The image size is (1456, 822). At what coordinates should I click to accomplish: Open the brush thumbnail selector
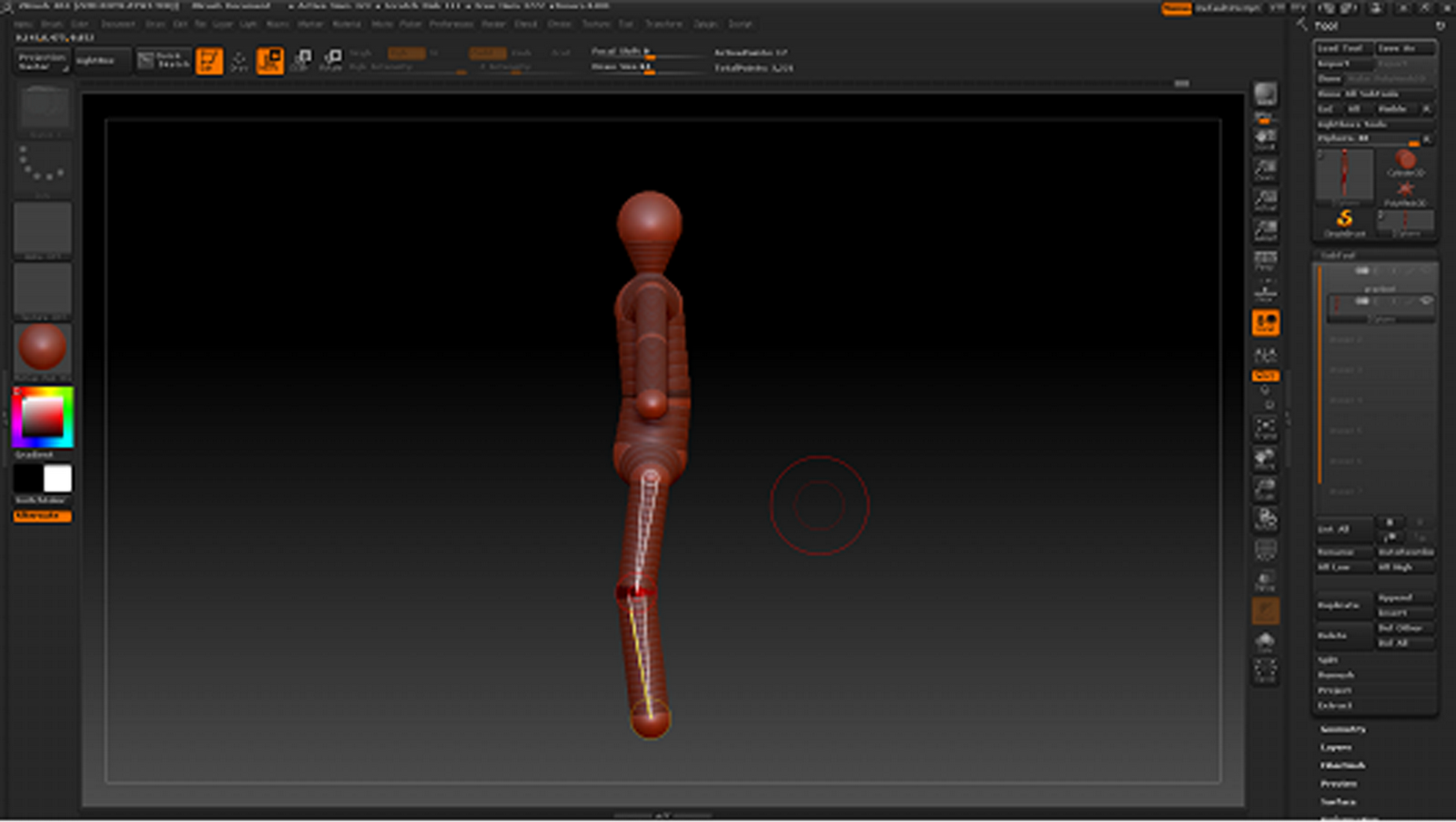pyautogui.click(x=42, y=109)
